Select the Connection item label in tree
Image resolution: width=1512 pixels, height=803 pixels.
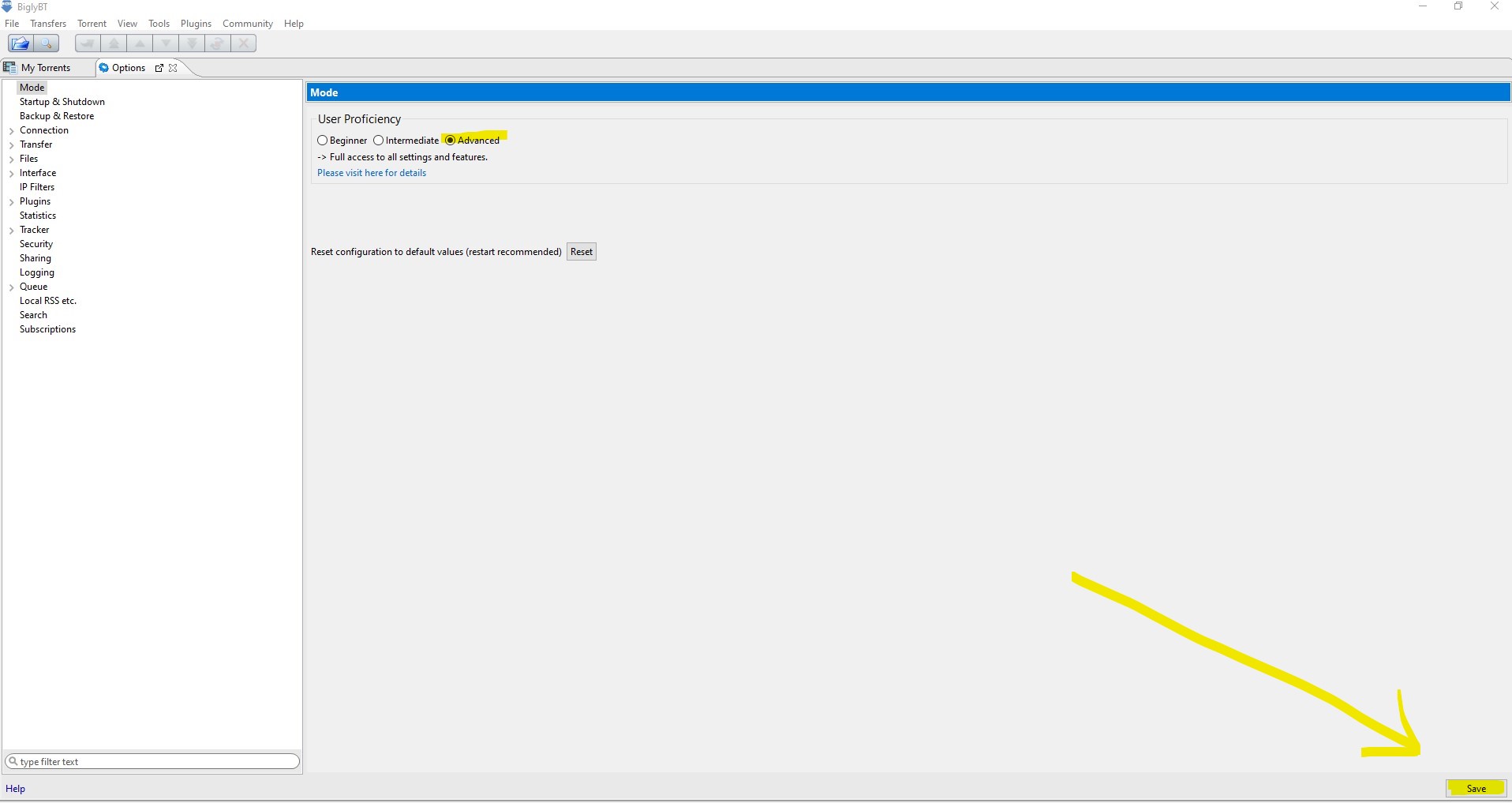click(44, 130)
